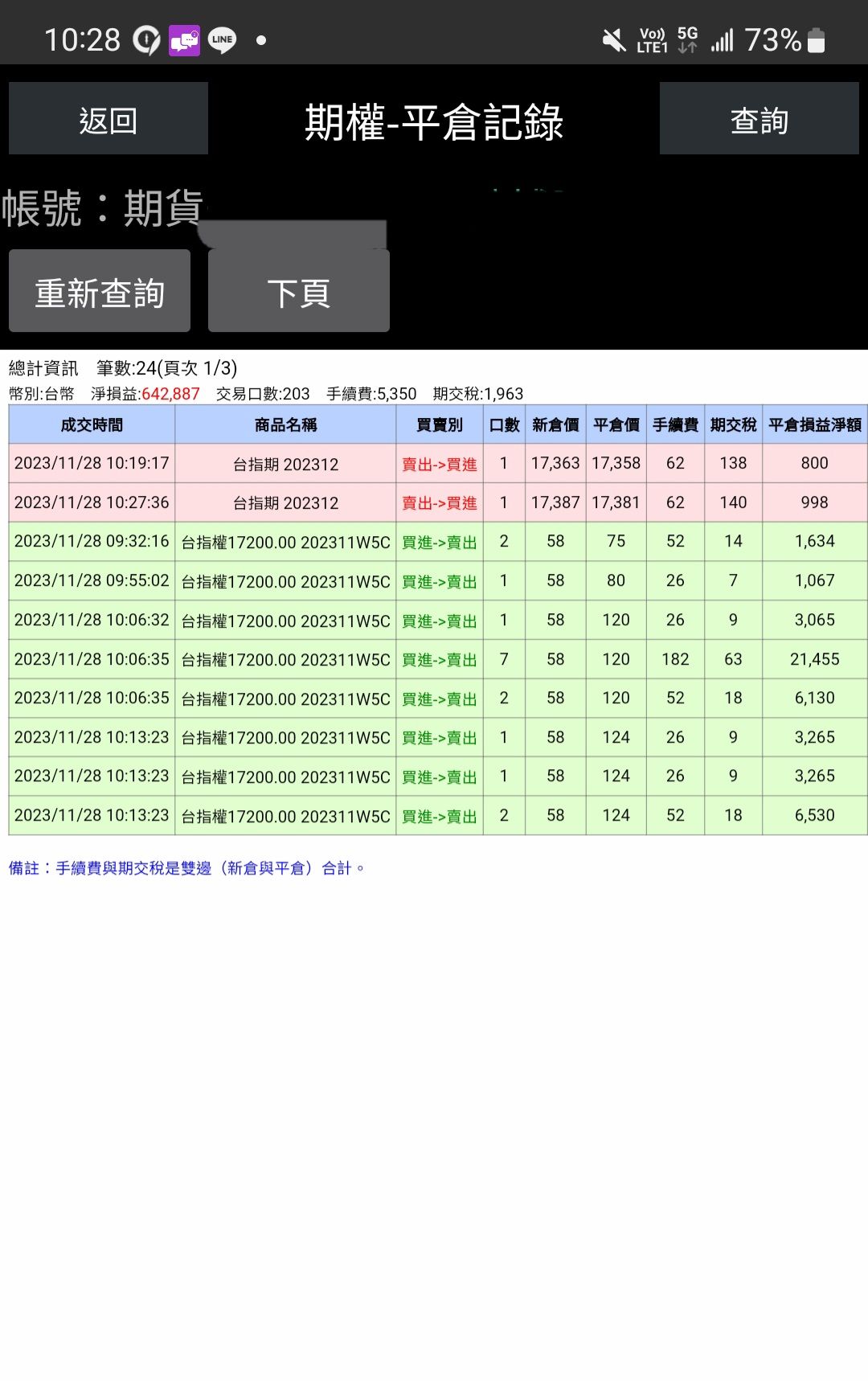This screenshot has height=1381, width=868.
Task: Tap 台指期 202312 in 10:19:17 row
Action: point(285,464)
